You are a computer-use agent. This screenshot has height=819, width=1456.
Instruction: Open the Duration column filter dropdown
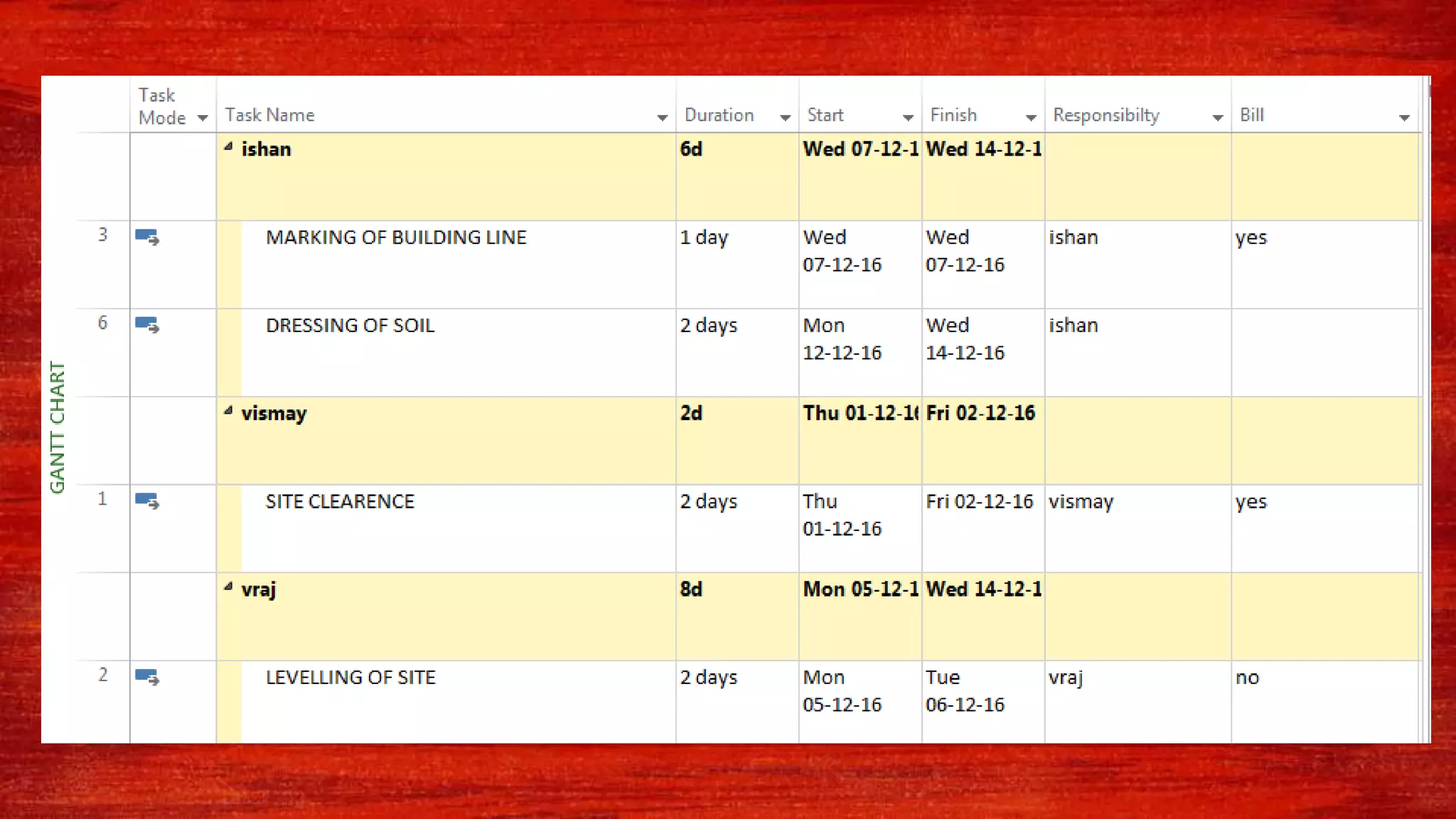[785, 117]
